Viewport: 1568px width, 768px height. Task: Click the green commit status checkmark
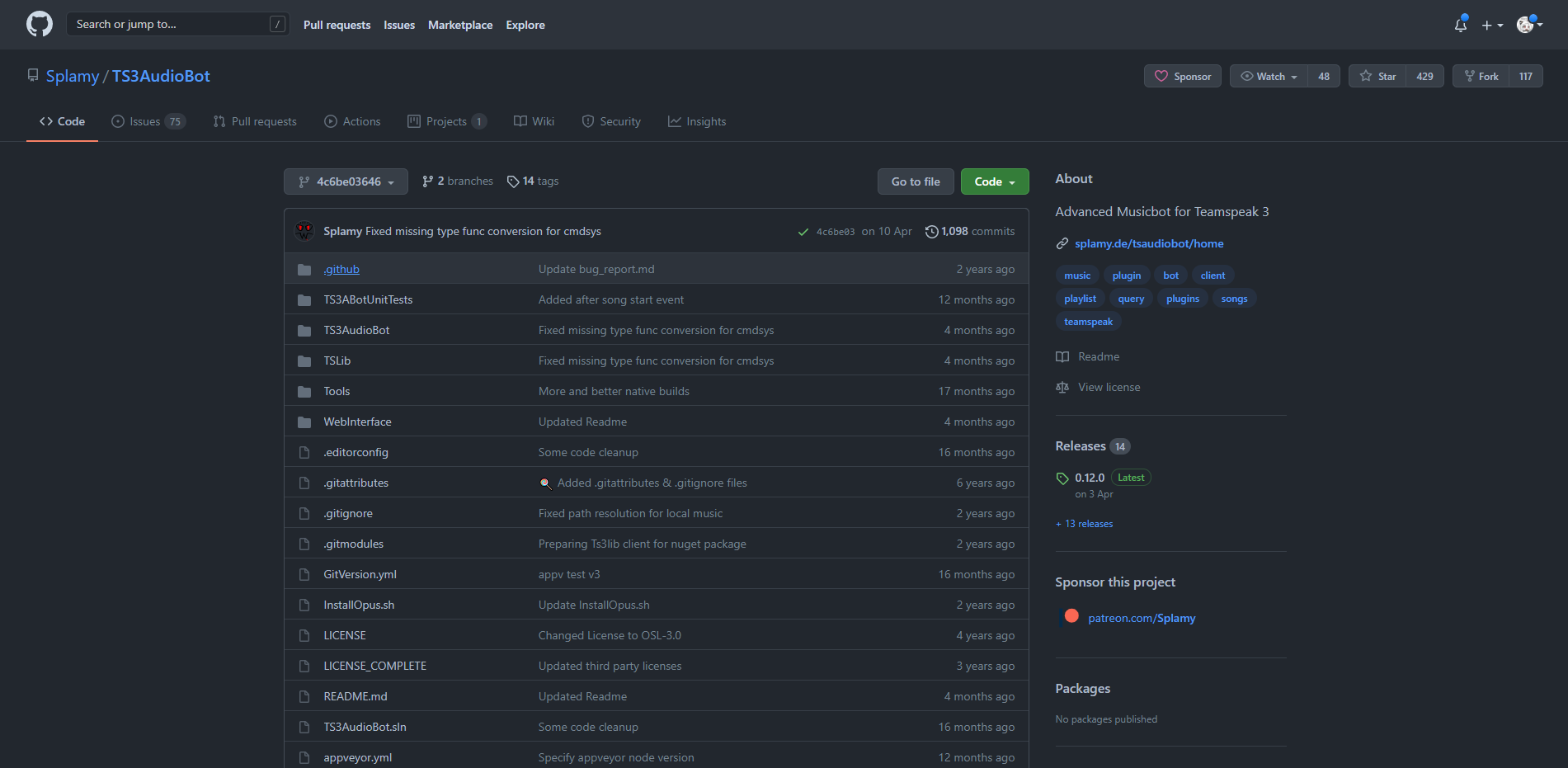point(803,232)
